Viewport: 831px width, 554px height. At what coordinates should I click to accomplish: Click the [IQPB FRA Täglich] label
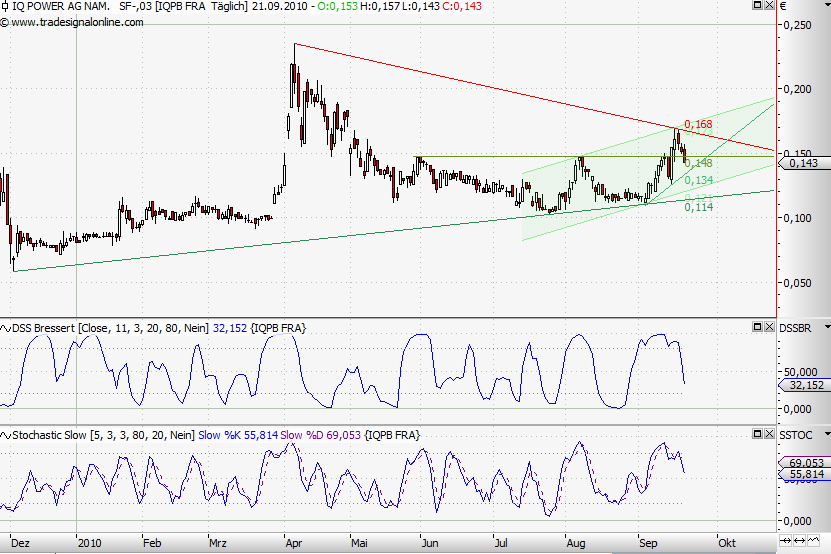201,6
